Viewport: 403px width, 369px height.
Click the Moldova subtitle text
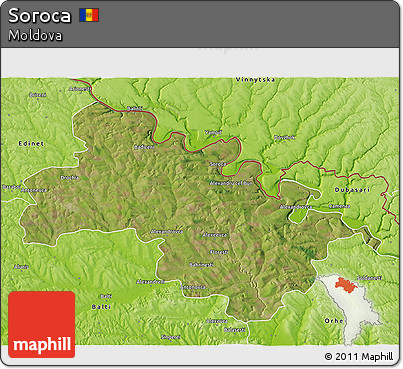35,35
